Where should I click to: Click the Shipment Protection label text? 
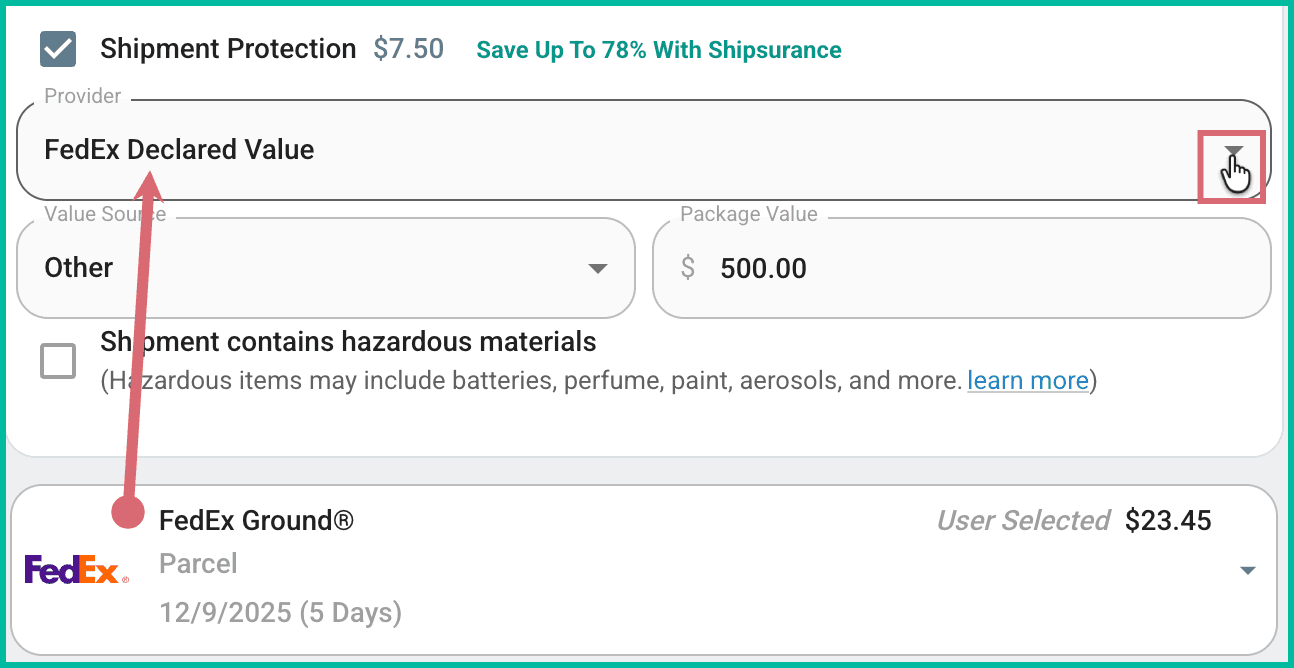pos(228,49)
